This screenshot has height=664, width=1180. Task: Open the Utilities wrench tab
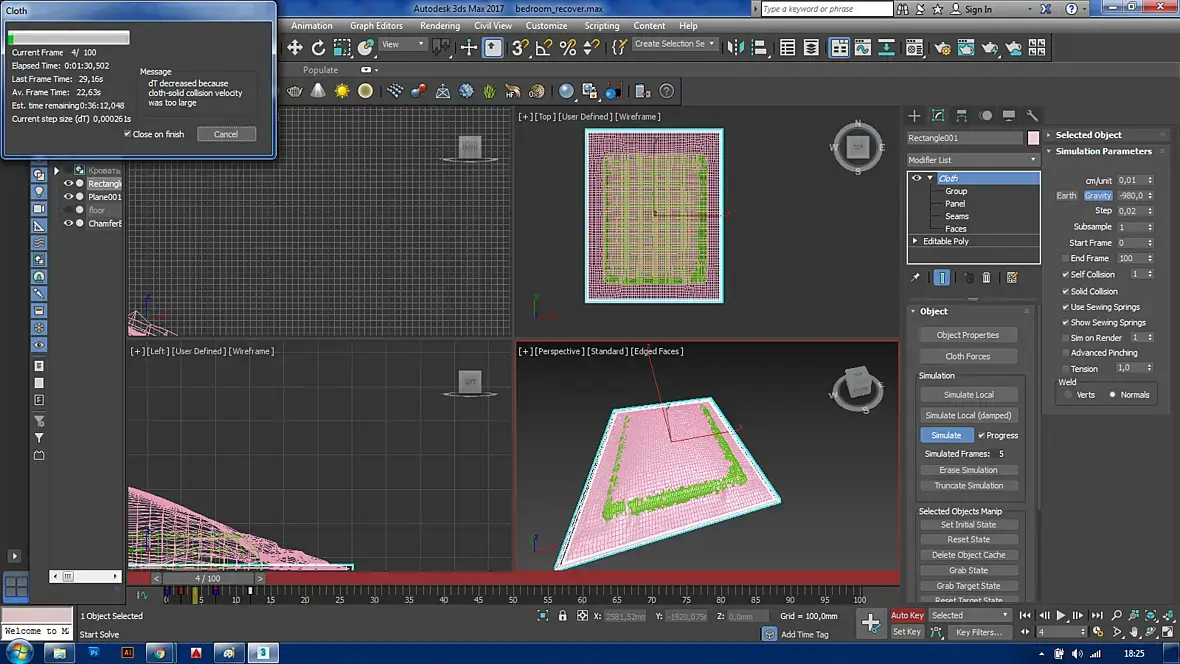pyautogui.click(x=1033, y=116)
